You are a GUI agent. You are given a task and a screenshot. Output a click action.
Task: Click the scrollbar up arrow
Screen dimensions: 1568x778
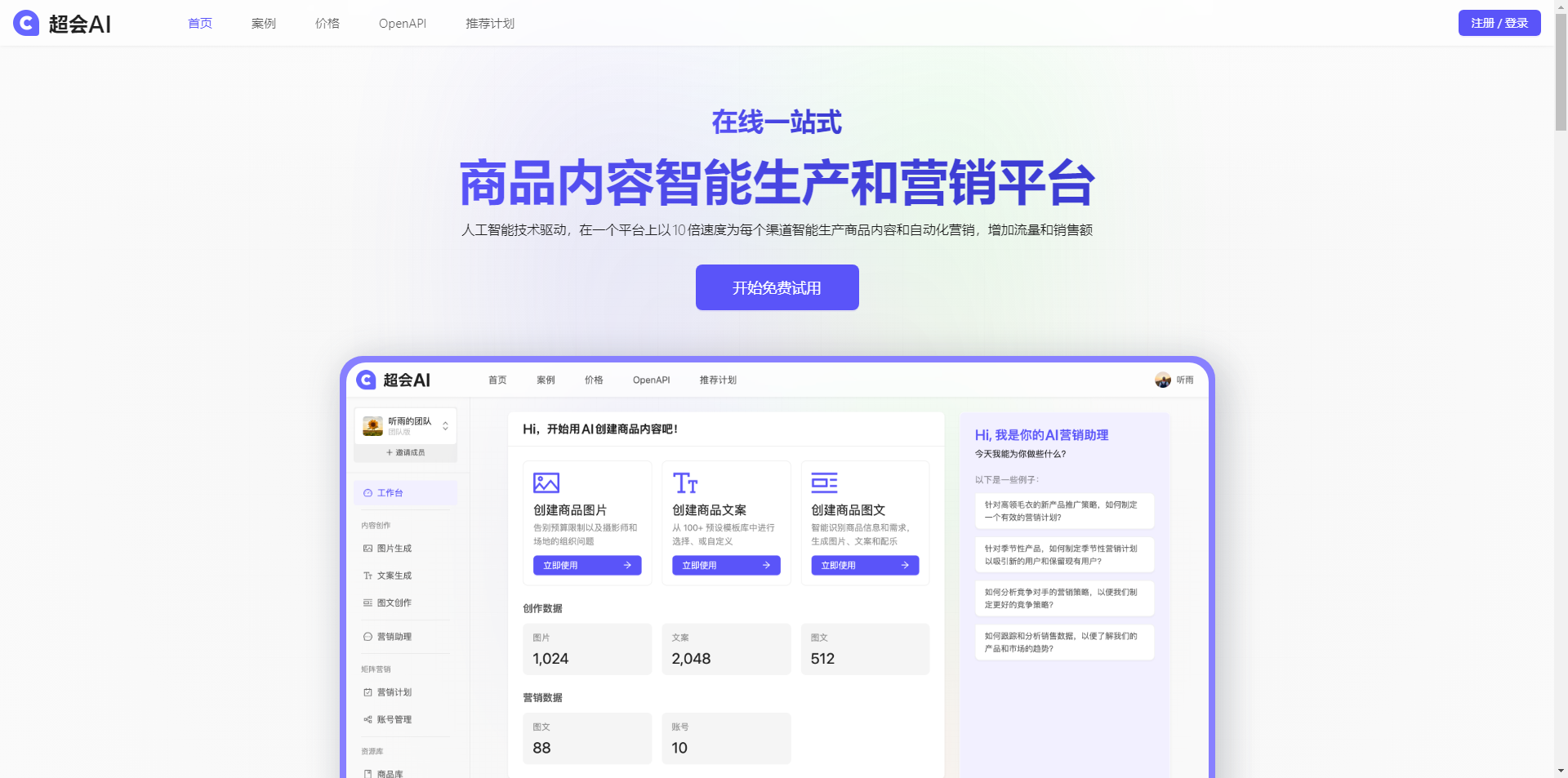(x=1561, y=6)
